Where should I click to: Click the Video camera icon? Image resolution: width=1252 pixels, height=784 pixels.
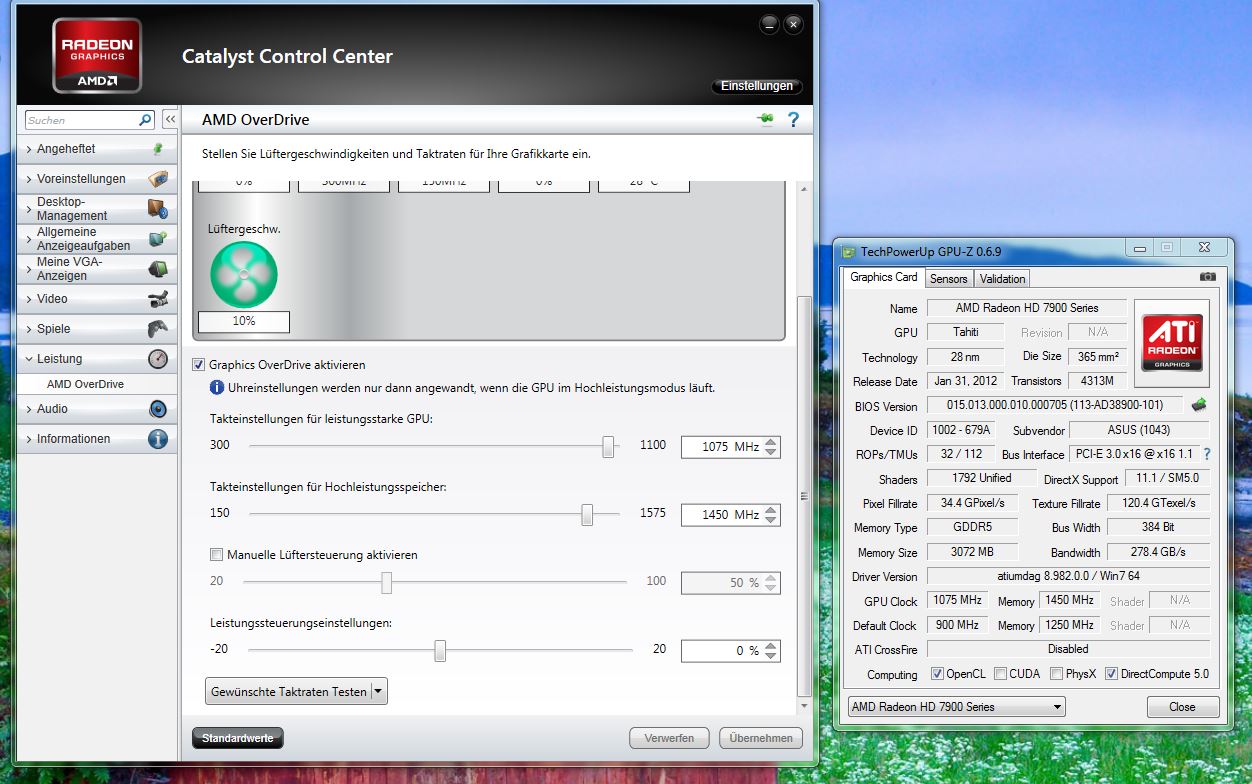(158, 298)
